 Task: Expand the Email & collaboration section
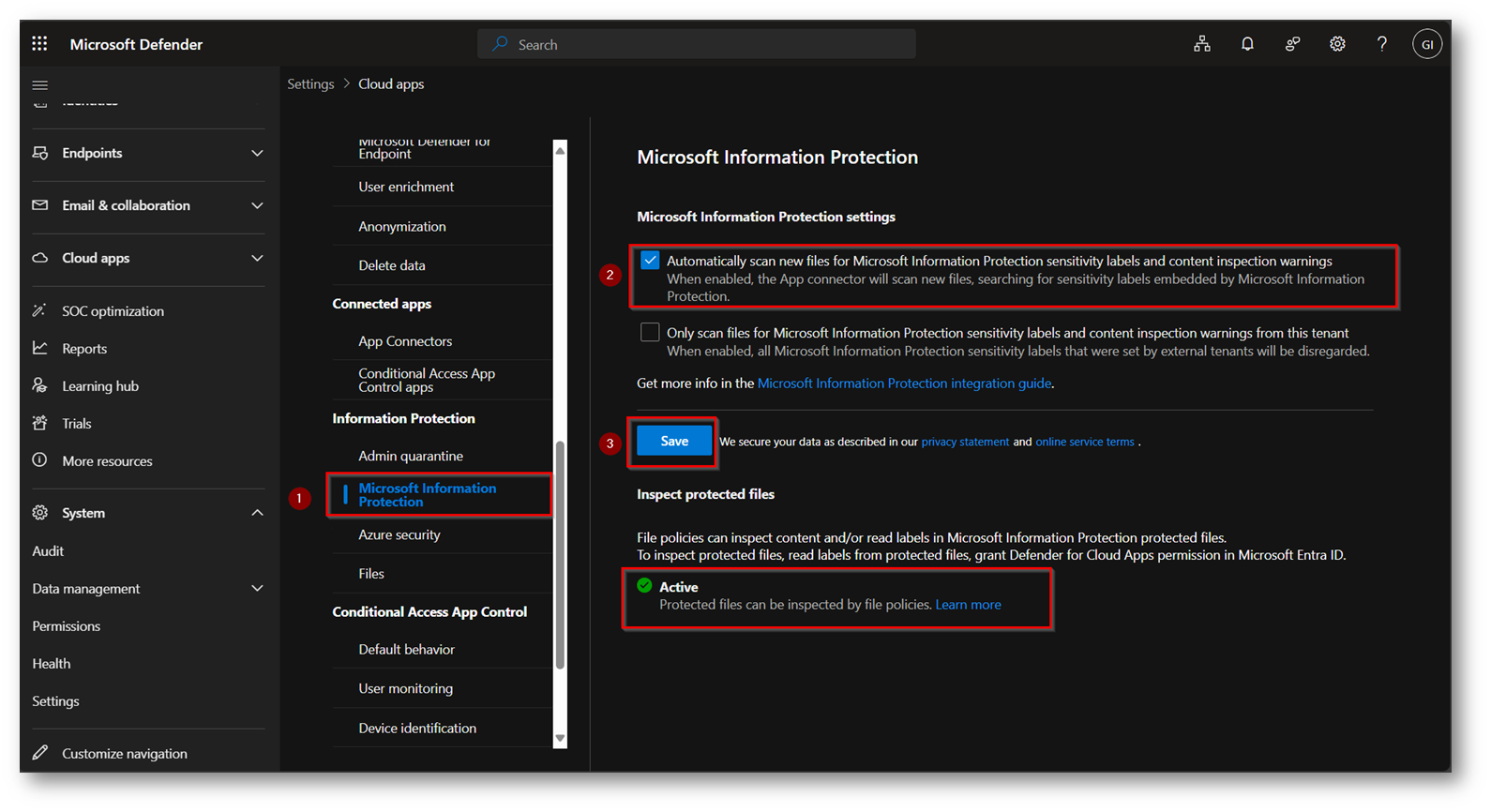pos(257,205)
